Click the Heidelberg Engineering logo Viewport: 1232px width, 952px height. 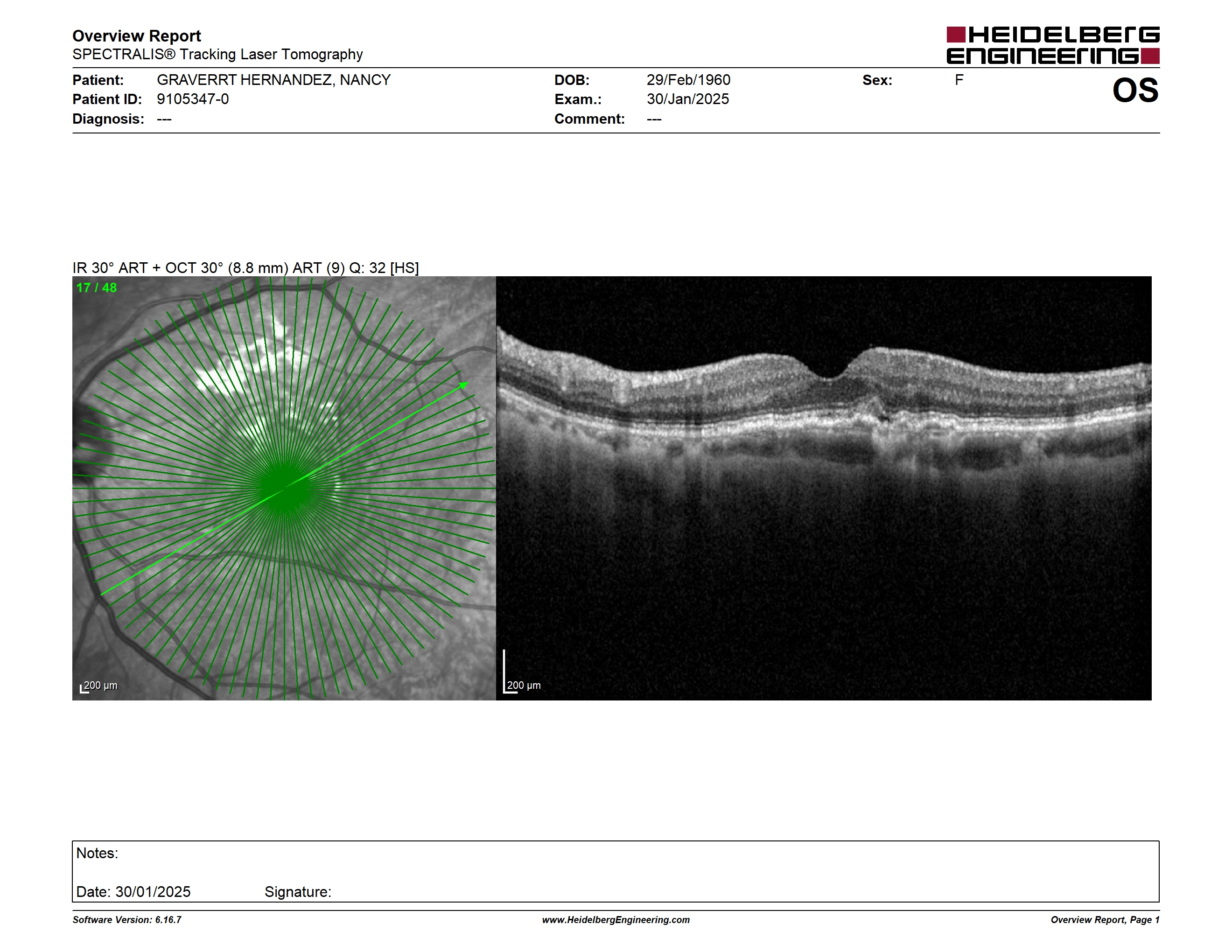(x=1053, y=45)
